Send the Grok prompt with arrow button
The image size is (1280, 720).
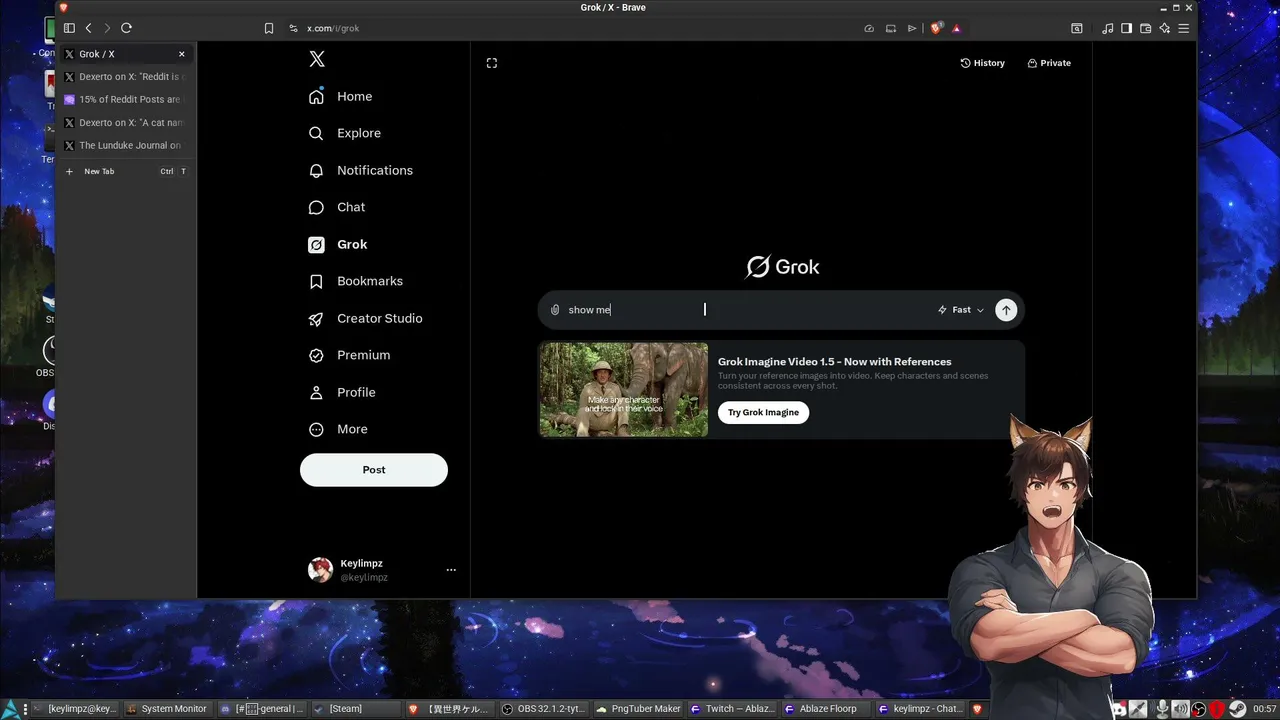point(1006,310)
